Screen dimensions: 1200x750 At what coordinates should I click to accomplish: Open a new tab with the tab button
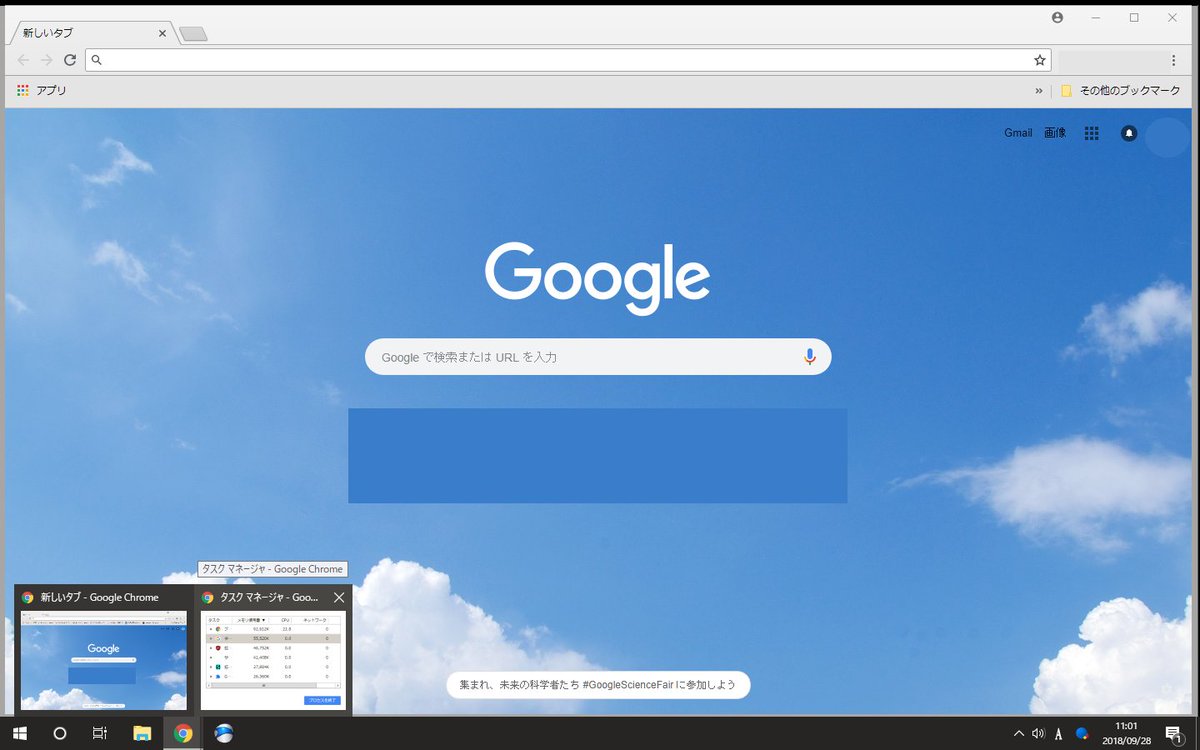click(x=193, y=35)
